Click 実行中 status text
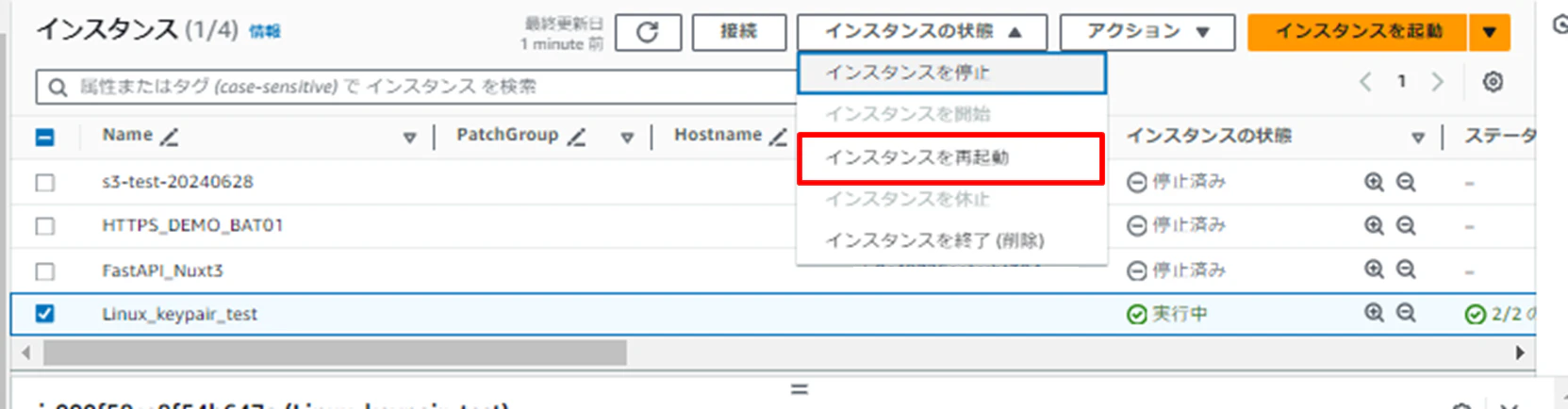The image size is (1568, 409). click(x=1180, y=314)
